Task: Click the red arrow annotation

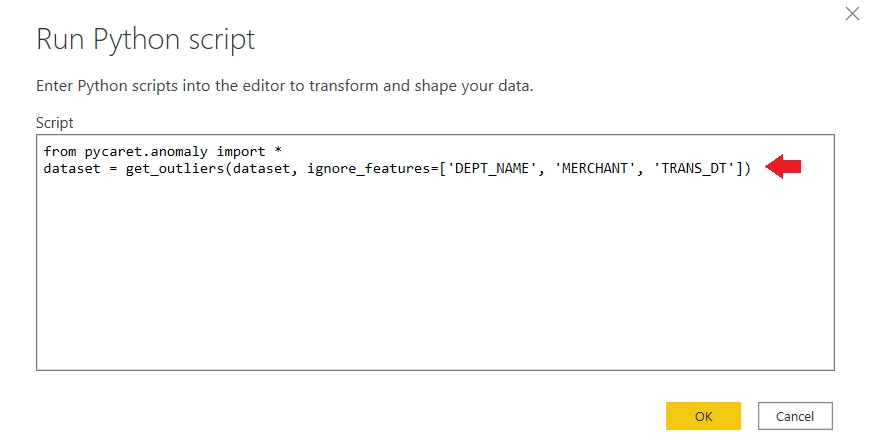Action: [784, 168]
